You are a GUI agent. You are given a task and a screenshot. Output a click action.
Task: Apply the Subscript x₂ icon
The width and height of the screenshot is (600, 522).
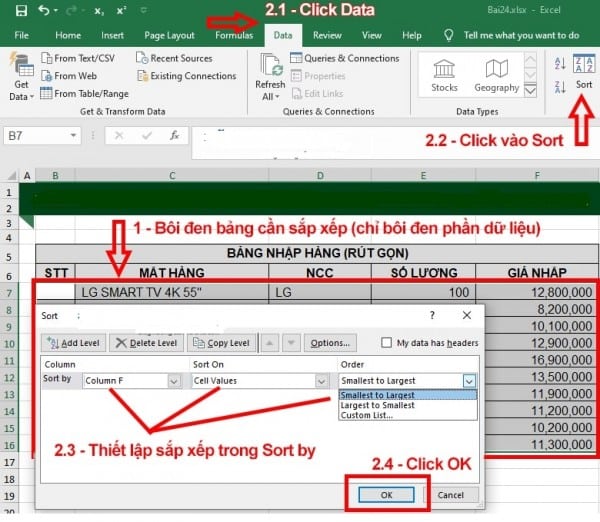tap(99, 11)
